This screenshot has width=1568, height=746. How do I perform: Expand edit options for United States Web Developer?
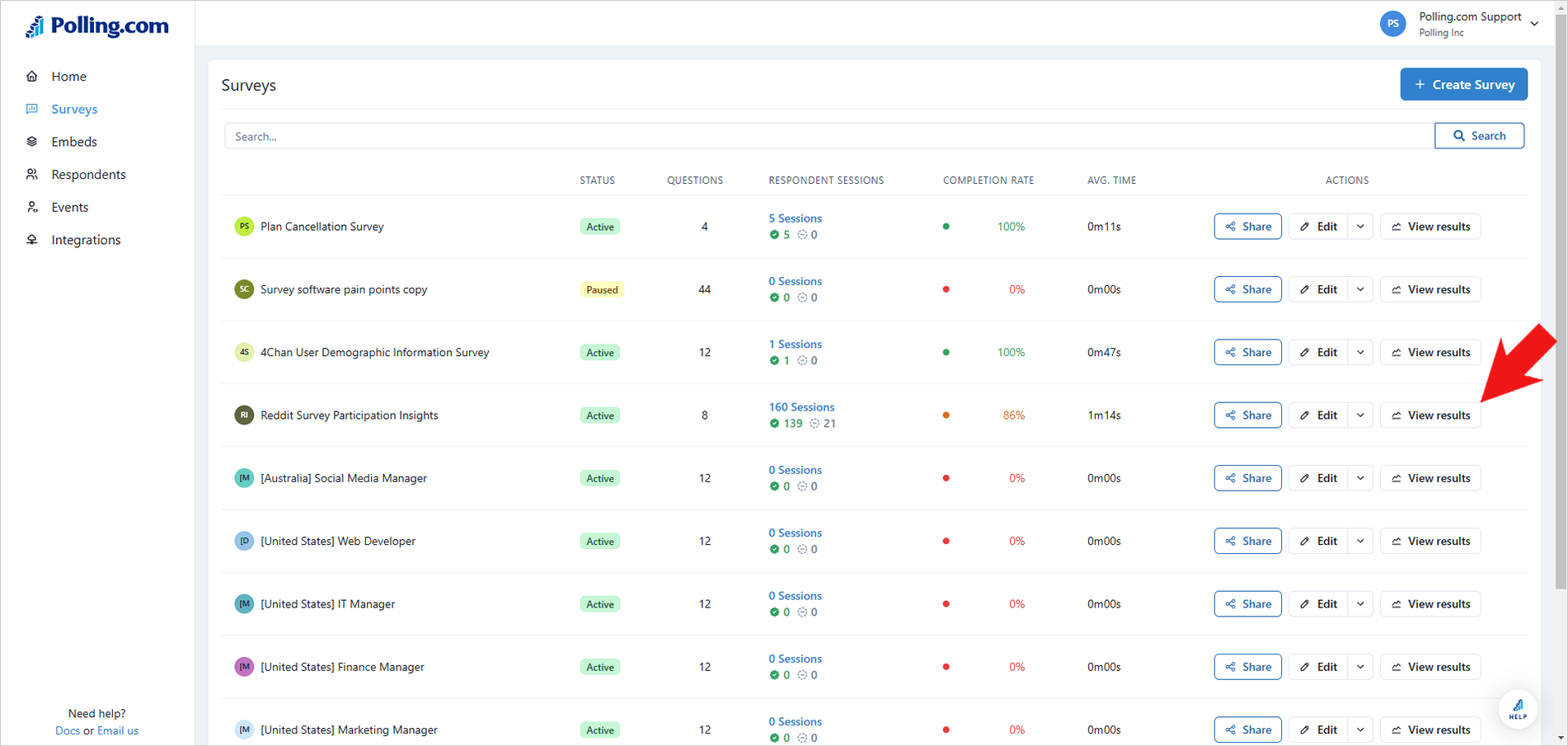[1360, 542]
